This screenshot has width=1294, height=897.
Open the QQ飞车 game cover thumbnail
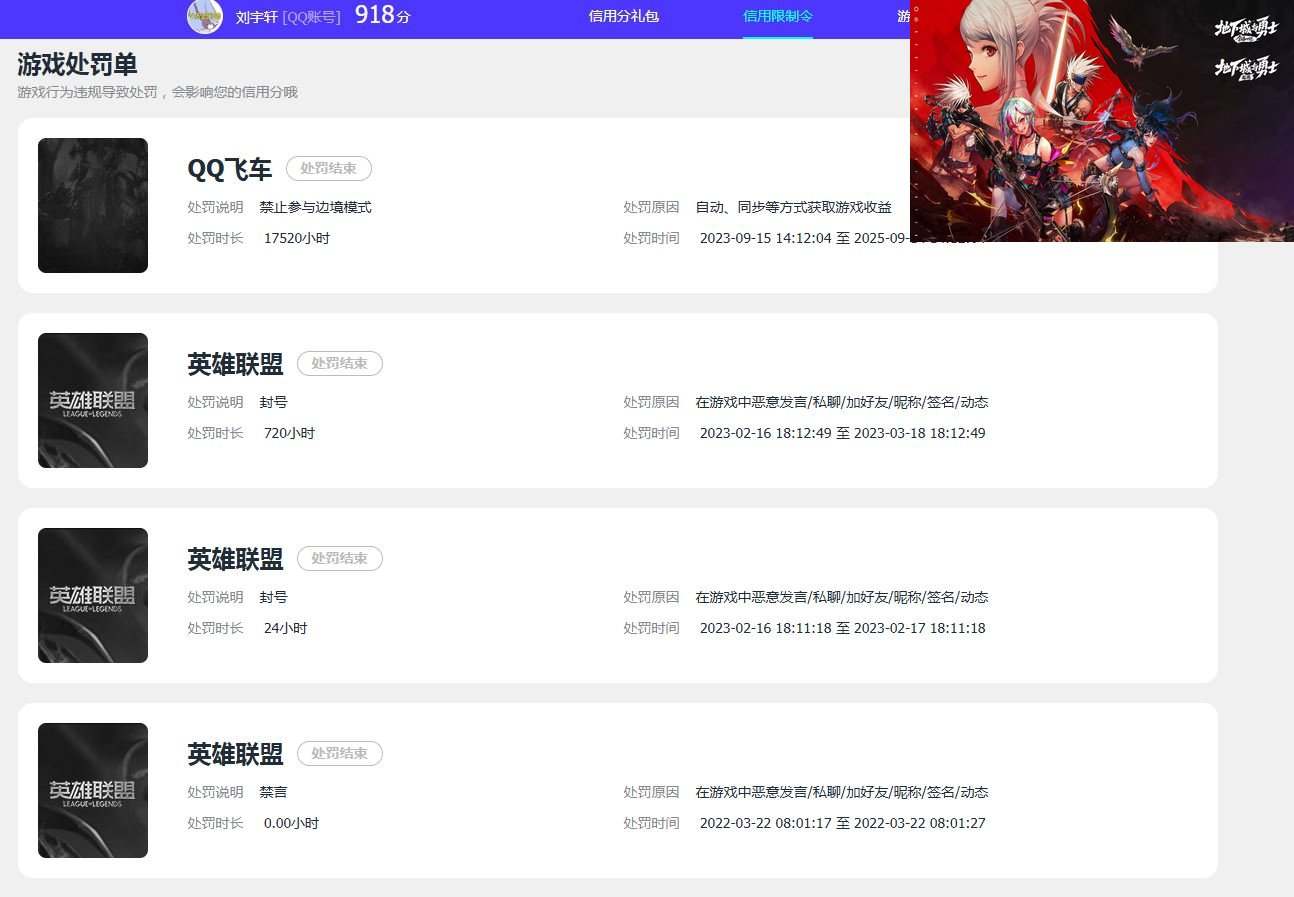(x=93, y=205)
